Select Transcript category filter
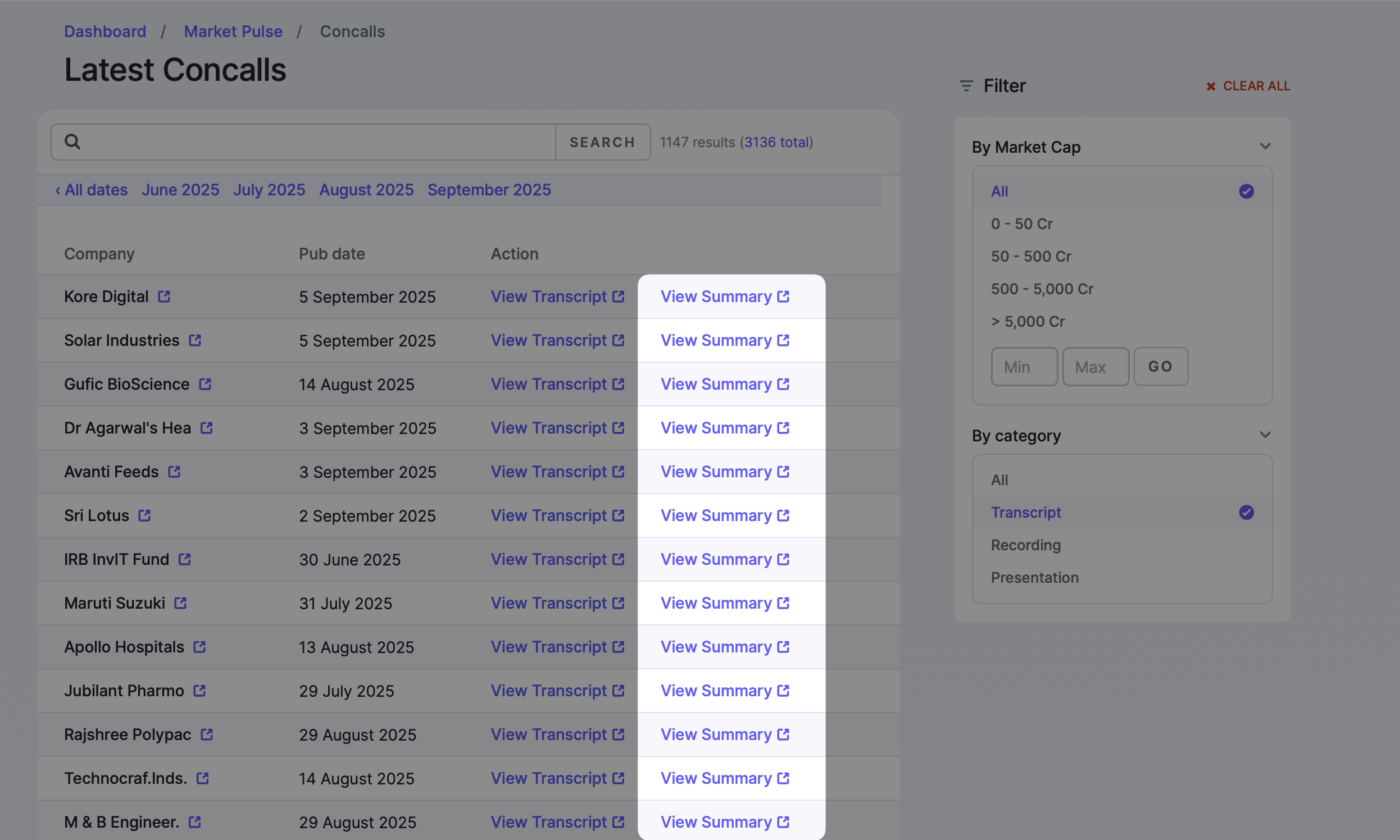 click(x=1122, y=512)
